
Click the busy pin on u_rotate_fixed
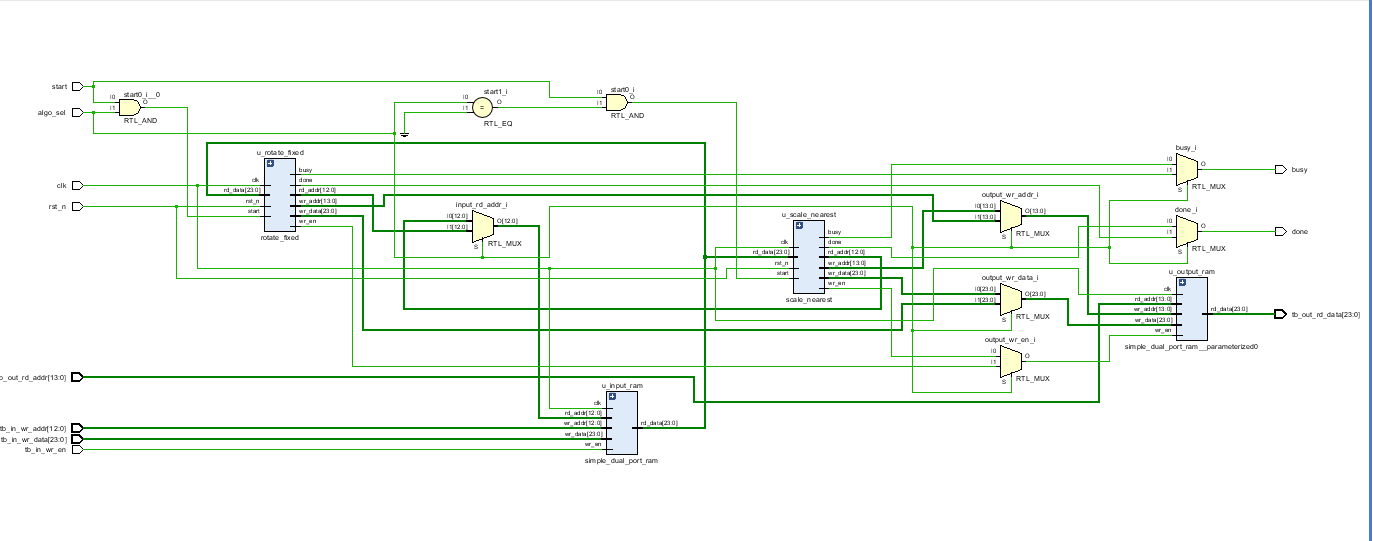tap(305, 170)
